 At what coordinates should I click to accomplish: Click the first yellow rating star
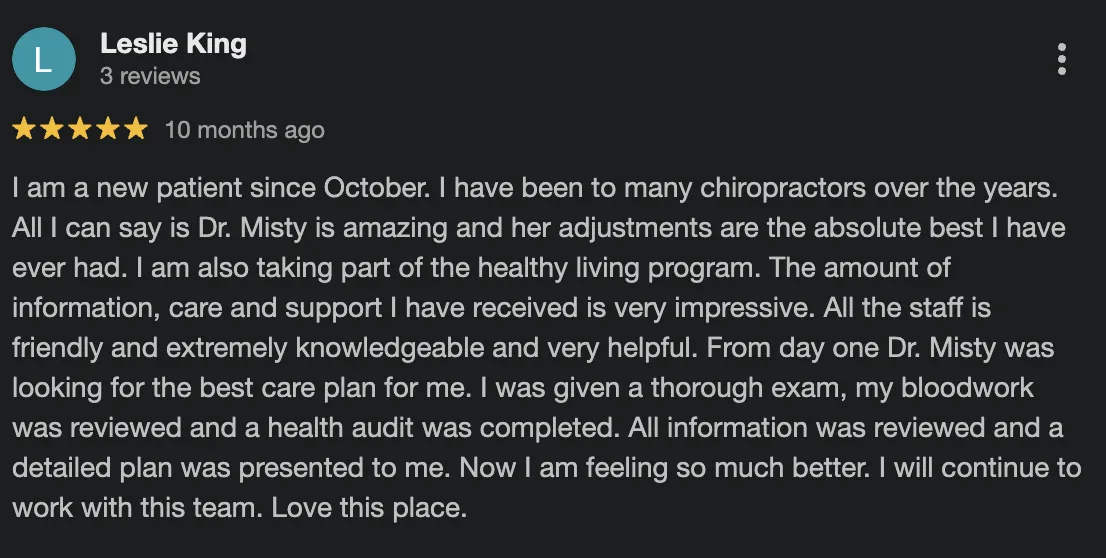click(24, 130)
